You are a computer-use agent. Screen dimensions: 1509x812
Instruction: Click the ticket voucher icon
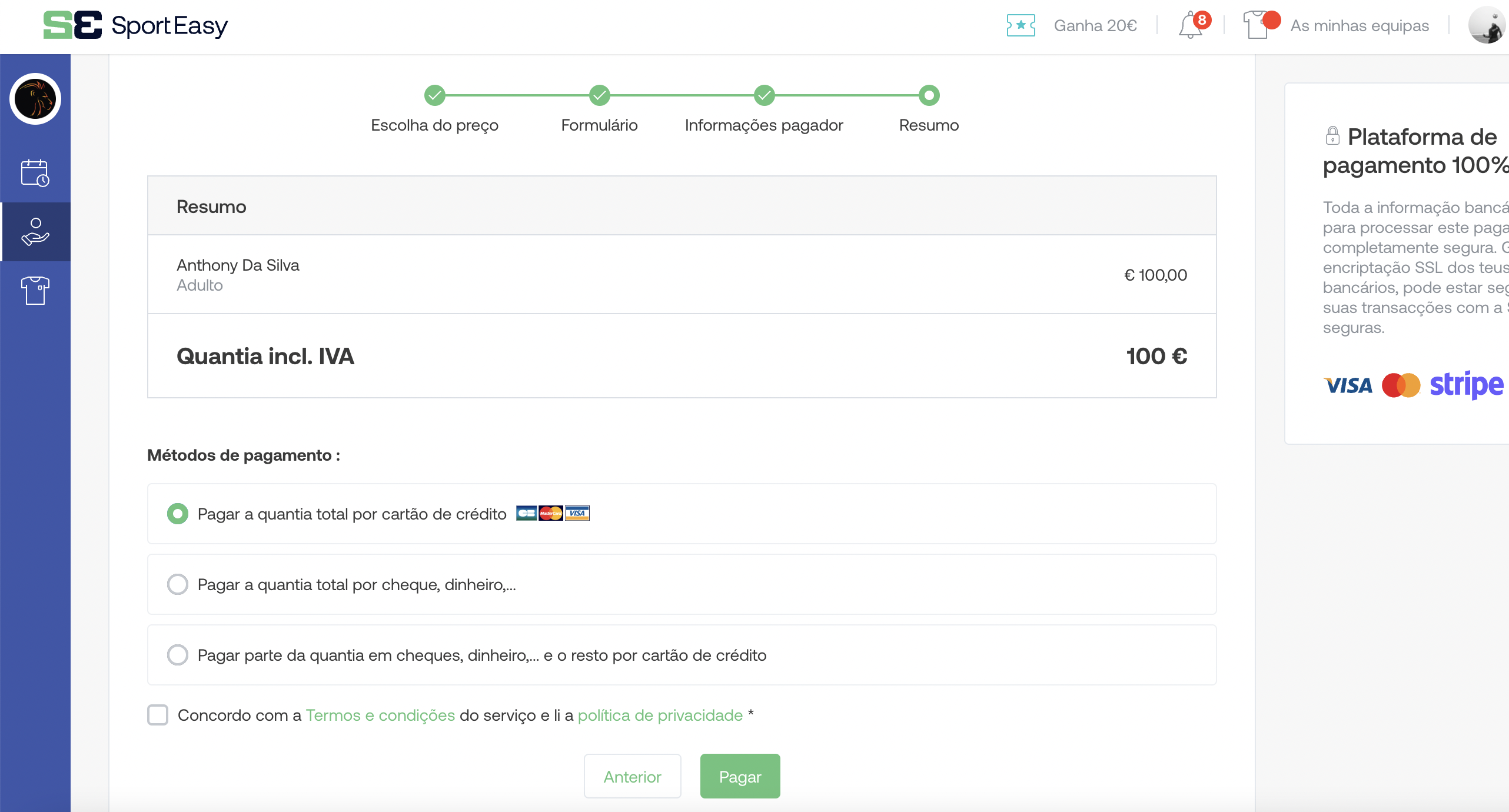point(1021,25)
